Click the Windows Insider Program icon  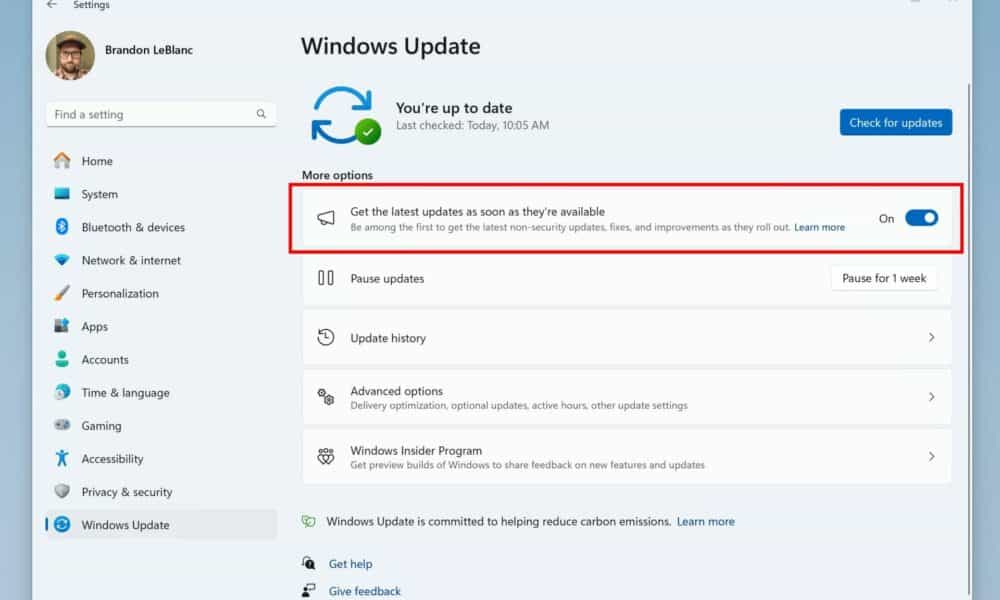[326, 457]
